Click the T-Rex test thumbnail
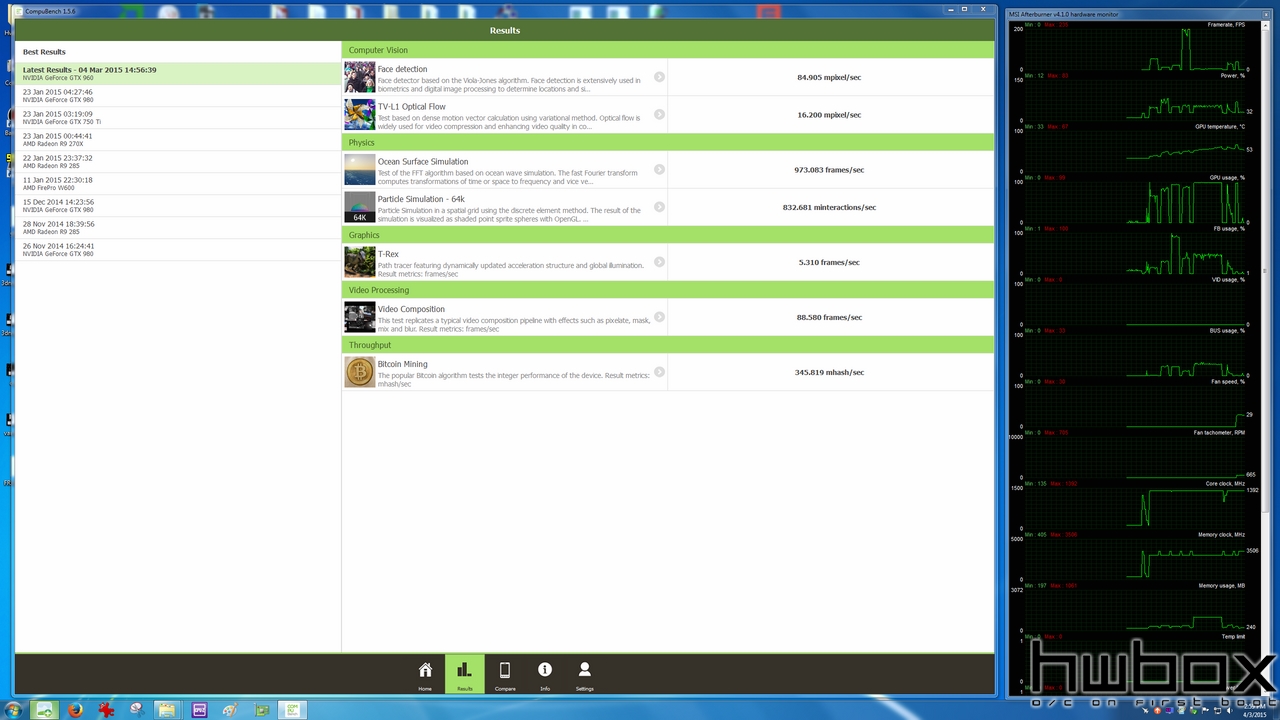This screenshot has height=720, width=1280. click(x=360, y=262)
